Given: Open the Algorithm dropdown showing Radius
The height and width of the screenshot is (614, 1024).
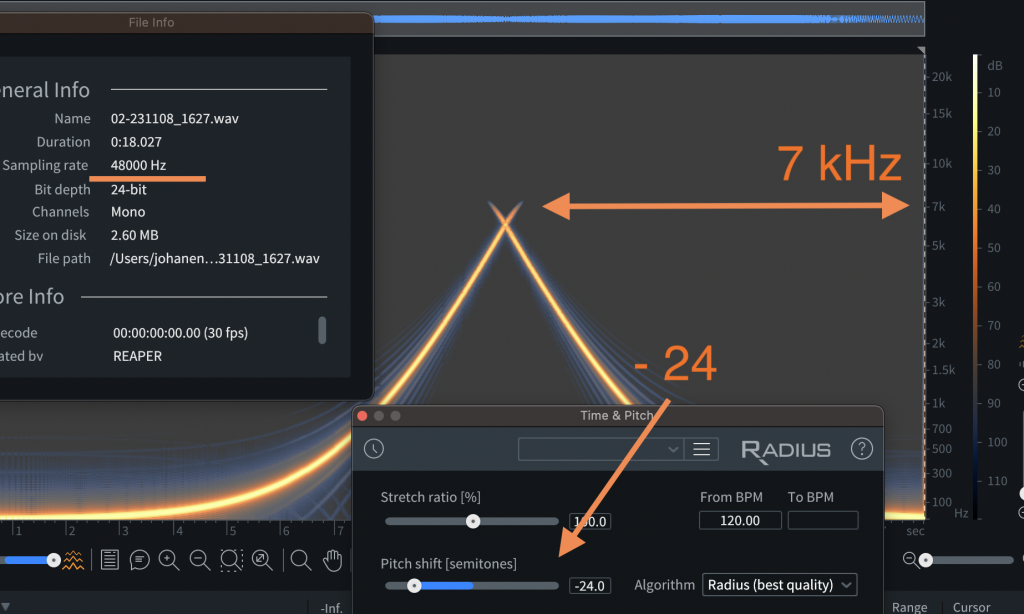Looking at the screenshot, I should click(779, 585).
